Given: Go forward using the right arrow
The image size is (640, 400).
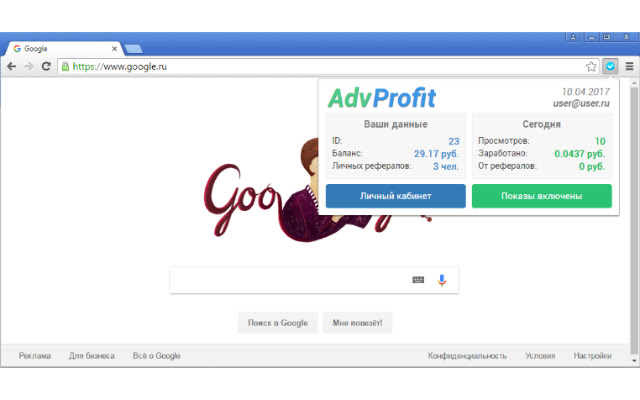Looking at the screenshot, I should tap(29, 66).
